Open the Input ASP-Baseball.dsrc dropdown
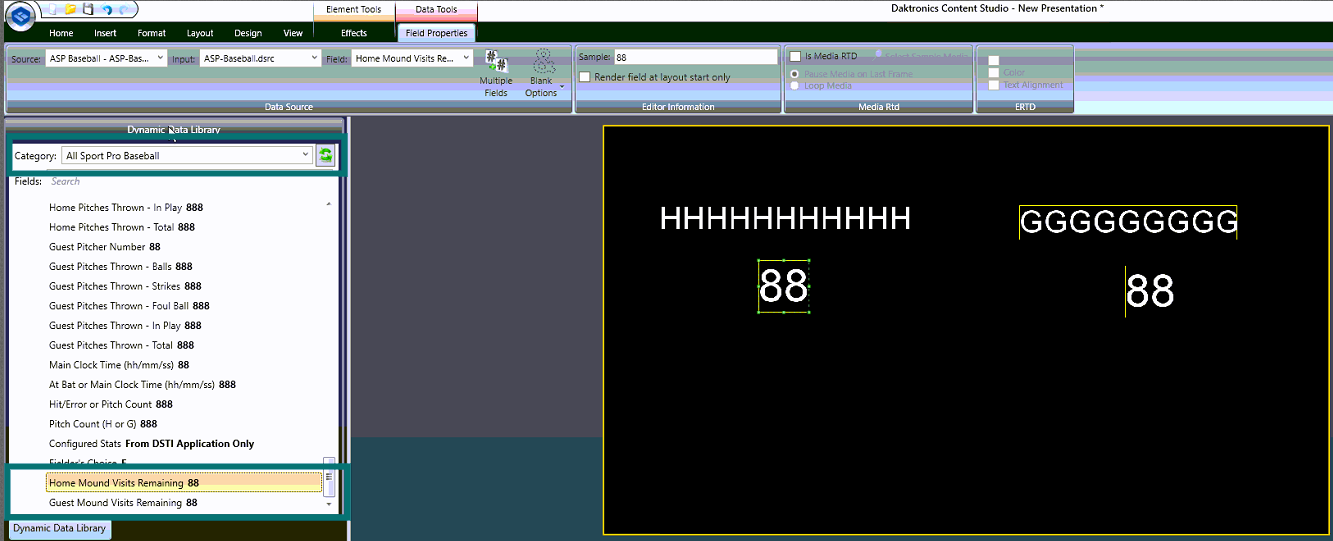Image resolution: width=1333 pixels, height=541 pixels. (x=314, y=58)
